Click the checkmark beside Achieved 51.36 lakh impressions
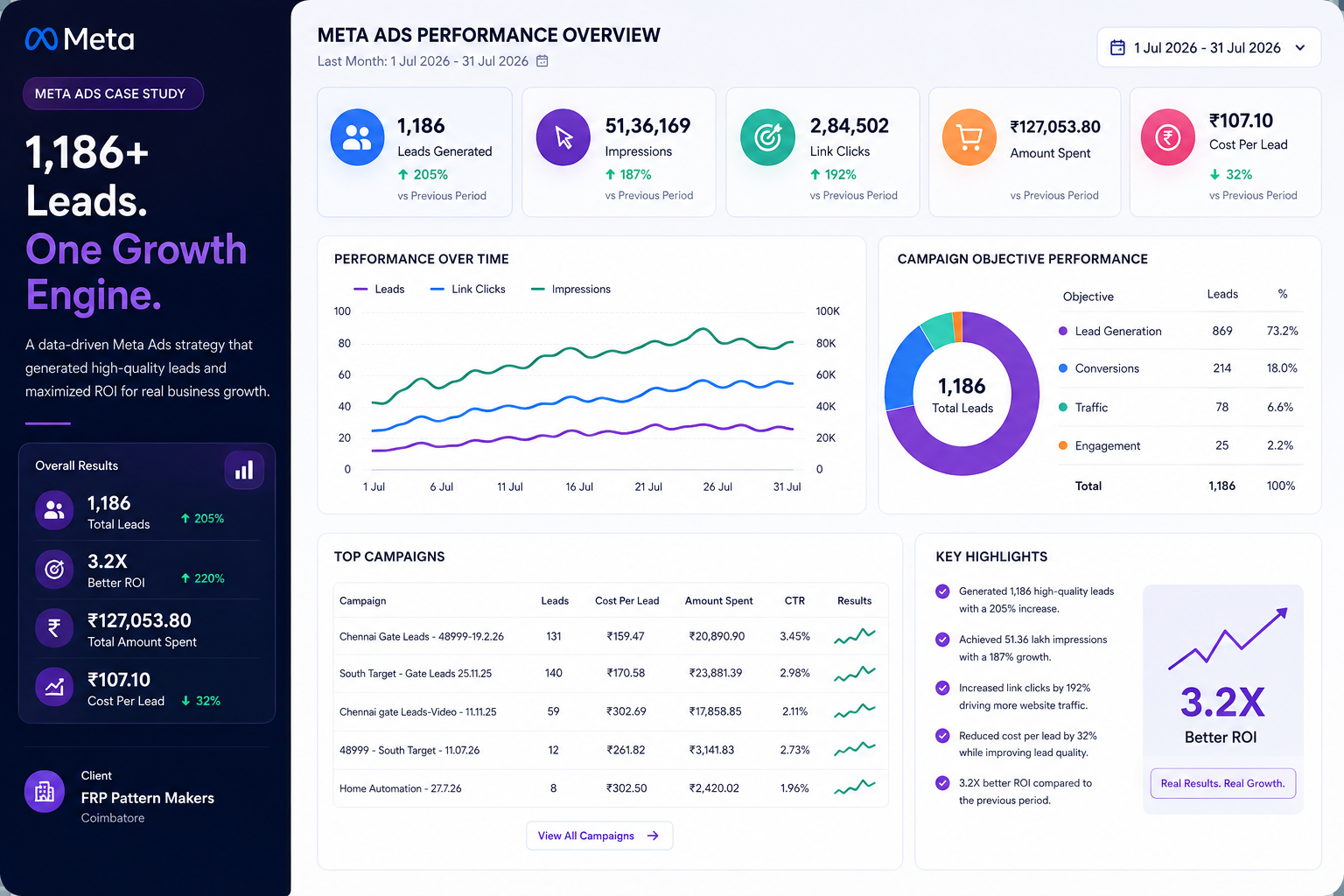 click(942, 640)
